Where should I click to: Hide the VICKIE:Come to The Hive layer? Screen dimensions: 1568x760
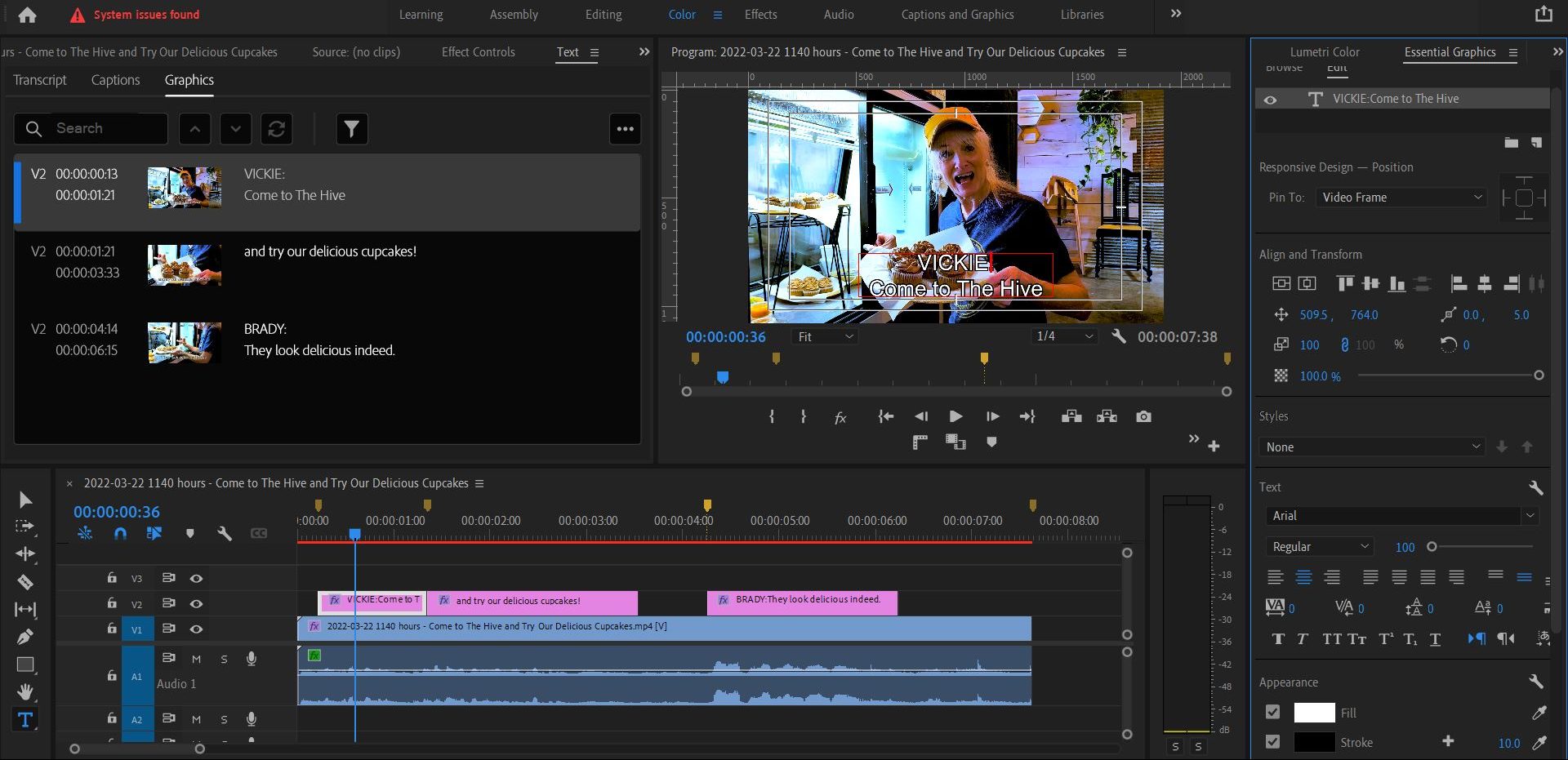click(x=1270, y=100)
